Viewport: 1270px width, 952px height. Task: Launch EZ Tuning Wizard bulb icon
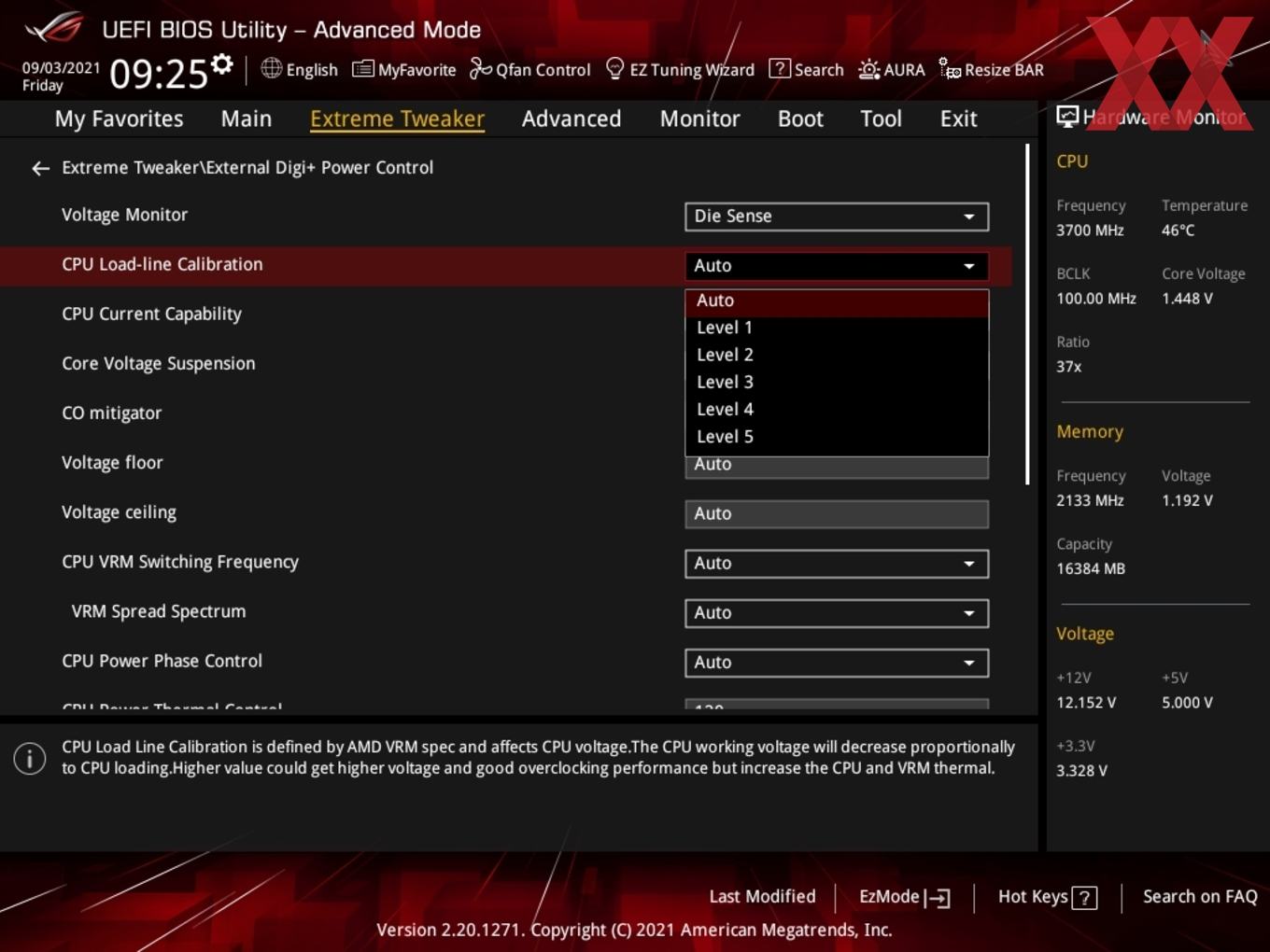pos(614,69)
